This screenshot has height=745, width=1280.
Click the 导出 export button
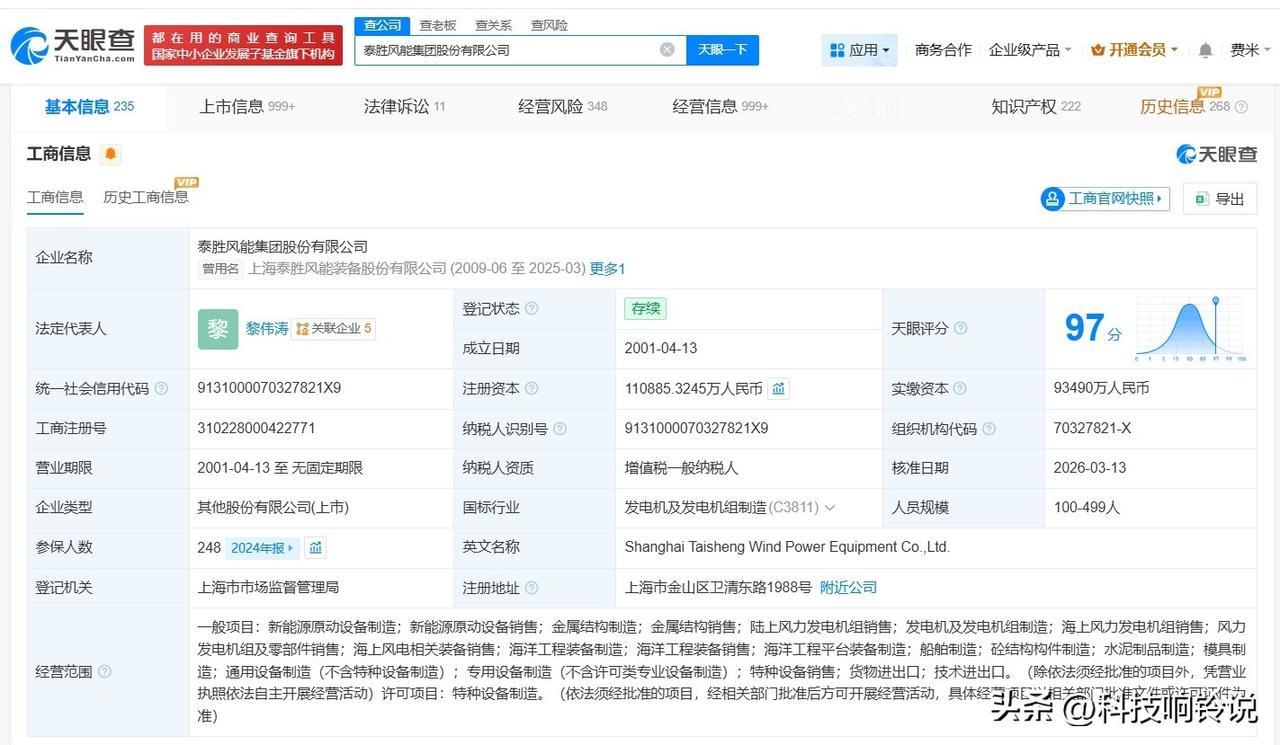pos(1220,199)
